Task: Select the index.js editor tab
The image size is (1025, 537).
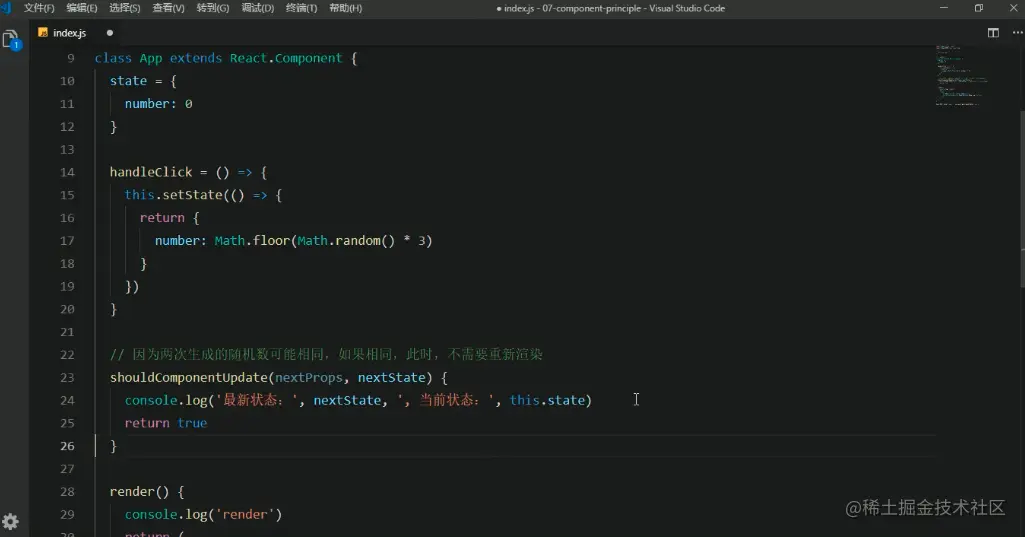Action: coord(76,33)
